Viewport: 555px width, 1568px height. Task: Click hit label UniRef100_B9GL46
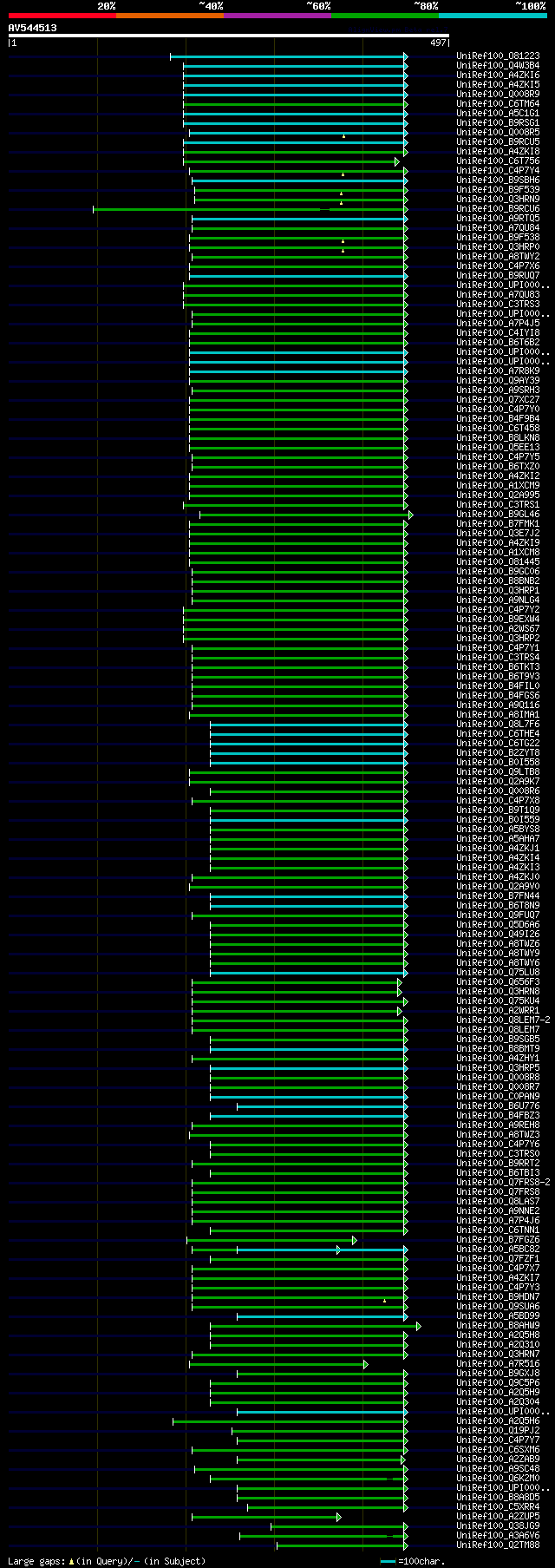[x=498, y=515]
